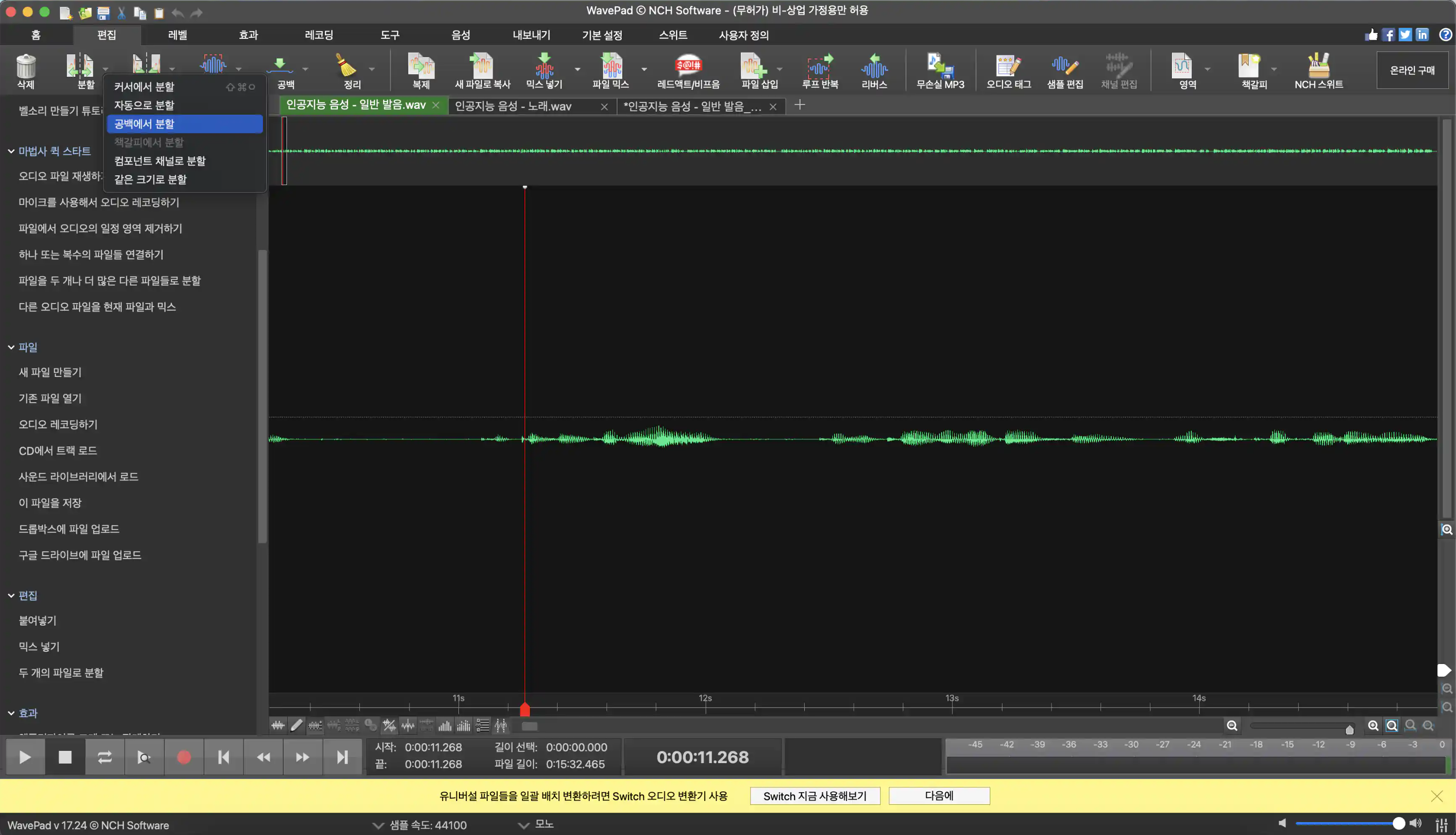Mute the speaker volume icon
Image resolution: width=1456 pixels, height=835 pixels.
pyautogui.click(x=1282, y=823)
